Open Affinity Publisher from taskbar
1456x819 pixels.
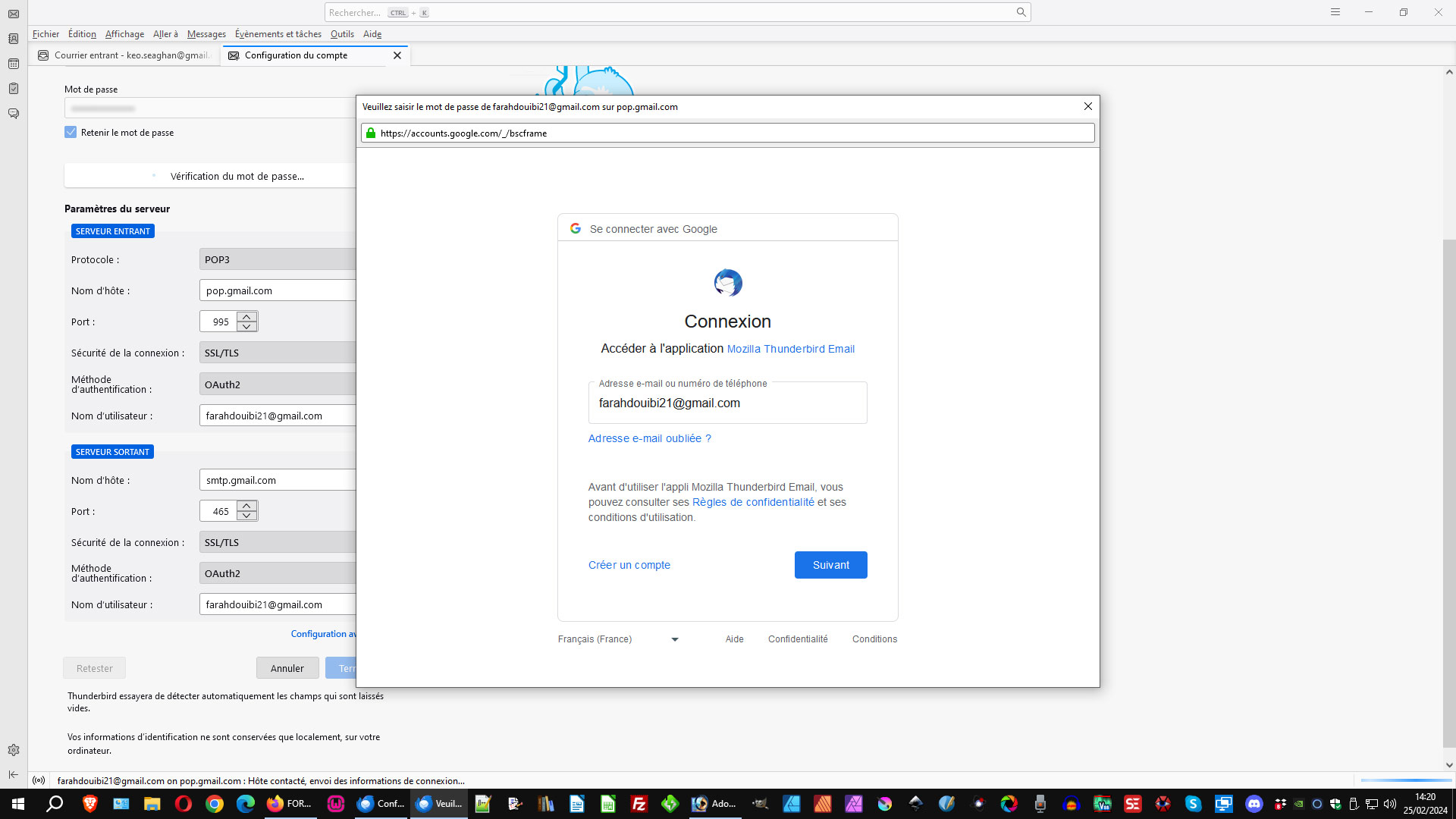click(823, 804)
